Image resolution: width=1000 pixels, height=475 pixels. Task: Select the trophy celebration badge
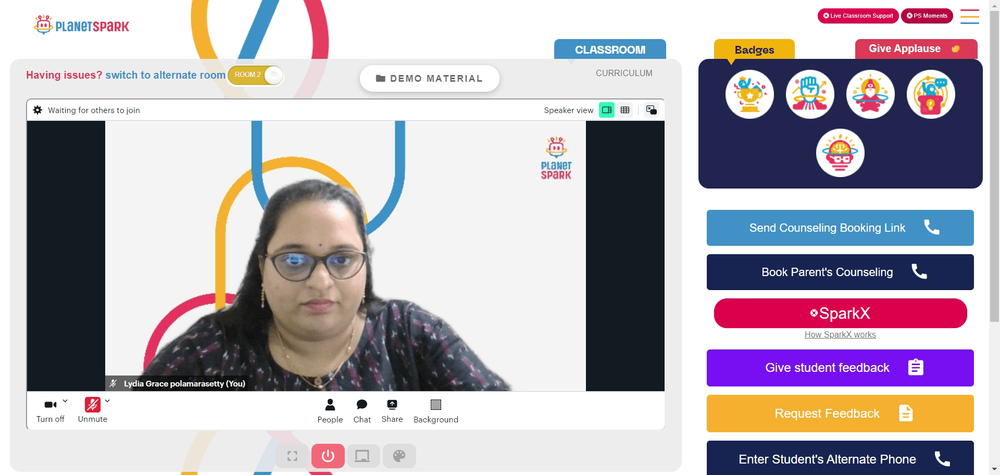point(749,94)
